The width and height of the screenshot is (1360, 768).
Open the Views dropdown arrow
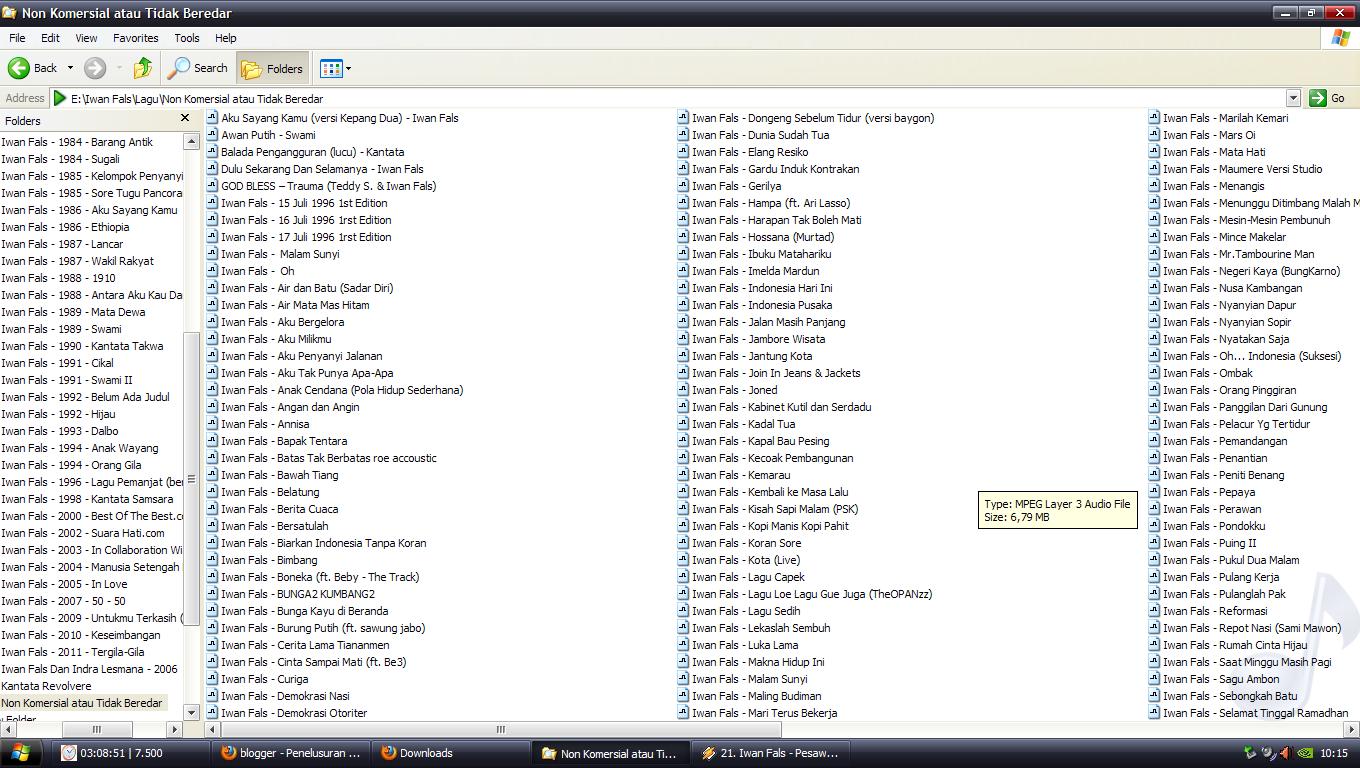[348, 68]
